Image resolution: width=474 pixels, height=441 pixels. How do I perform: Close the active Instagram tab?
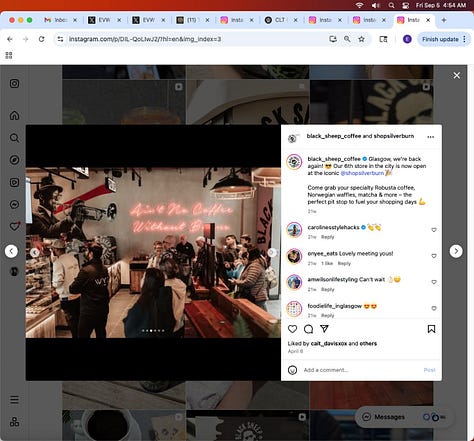click(428, 20)
